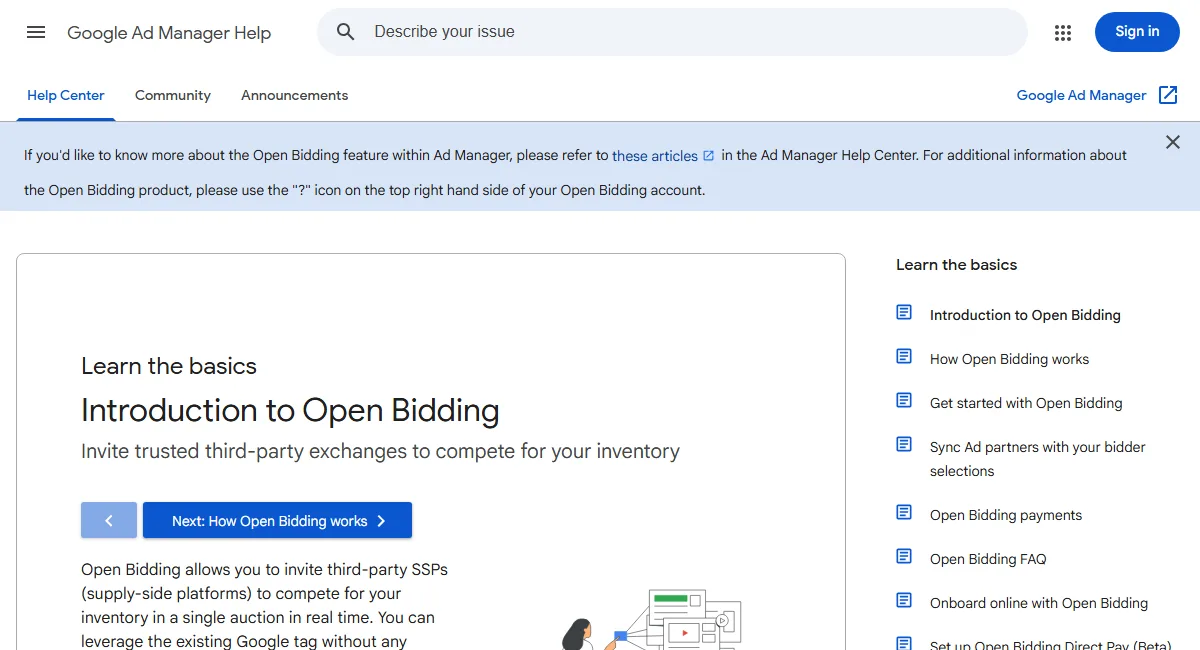Follow the 'these articles' link in banner
The width and height of the screenshot is (1200, 650).
(655, 156)
